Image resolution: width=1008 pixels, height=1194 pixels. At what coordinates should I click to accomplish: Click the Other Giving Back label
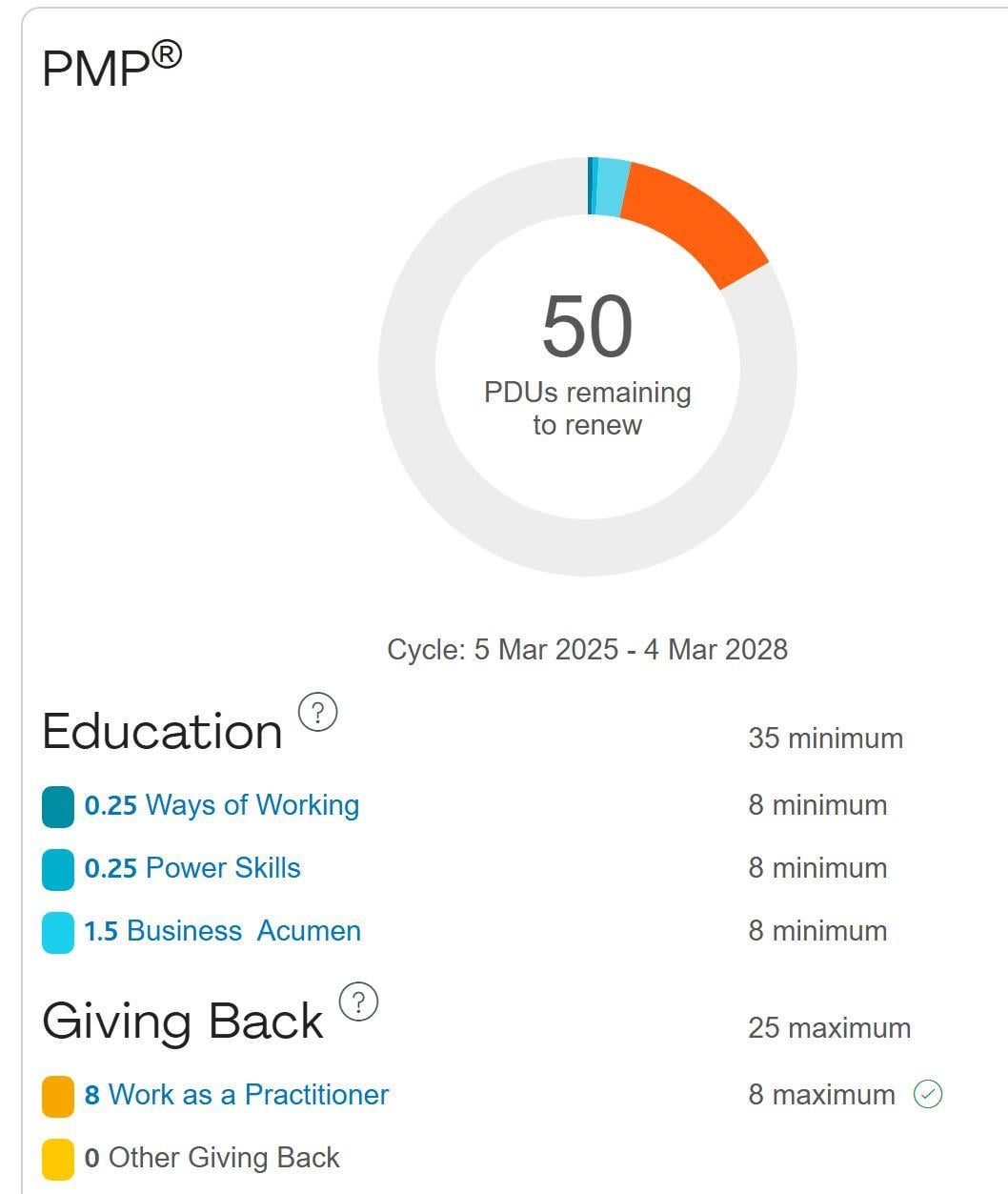(224, 1158)
